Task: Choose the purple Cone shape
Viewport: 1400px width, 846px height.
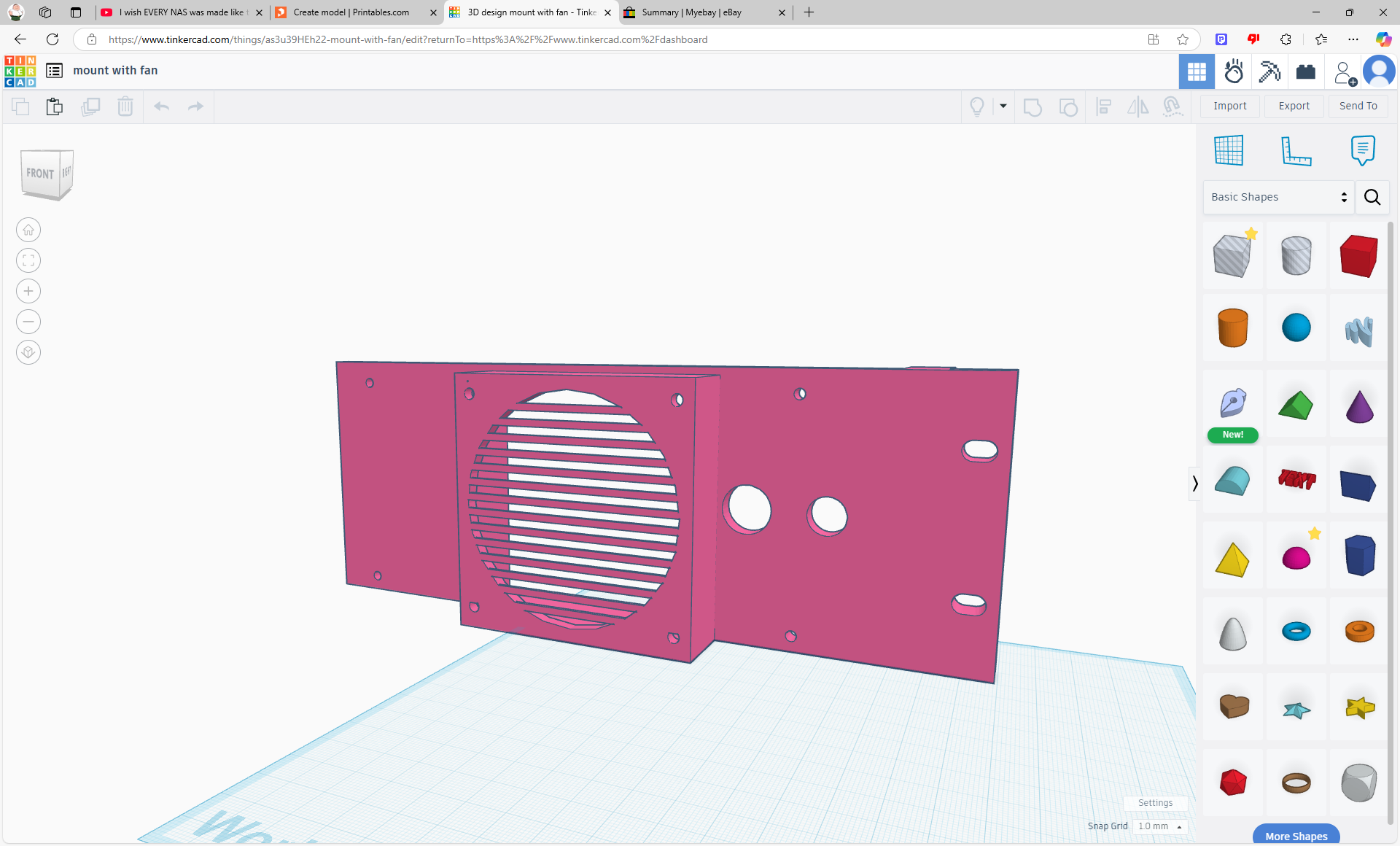Action: (x=1359, y=407)
